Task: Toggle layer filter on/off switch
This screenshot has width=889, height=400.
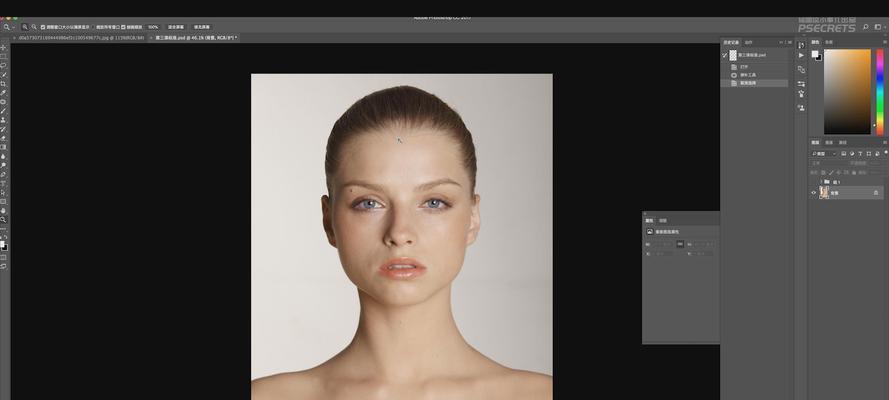Action: (x=886, y=153)
